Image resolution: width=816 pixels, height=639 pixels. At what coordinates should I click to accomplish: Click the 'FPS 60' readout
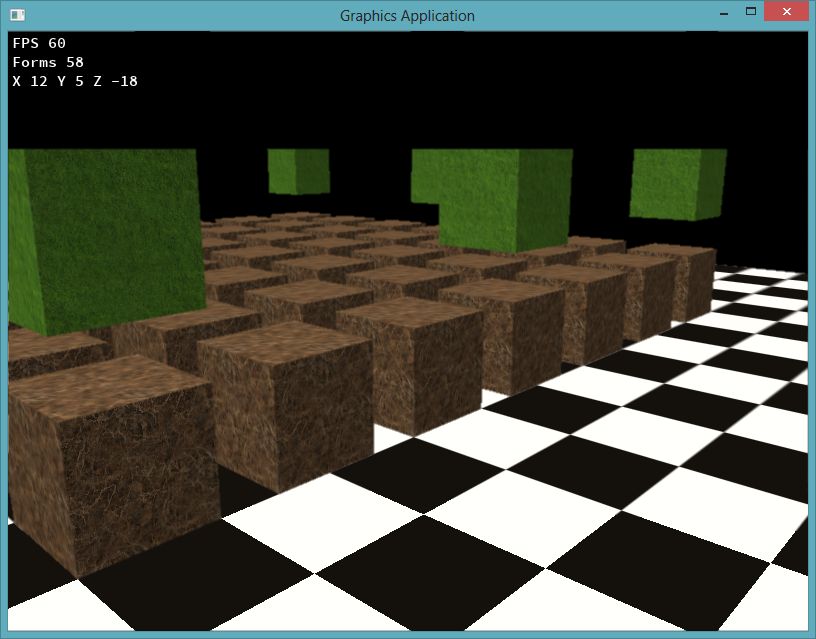39,43
